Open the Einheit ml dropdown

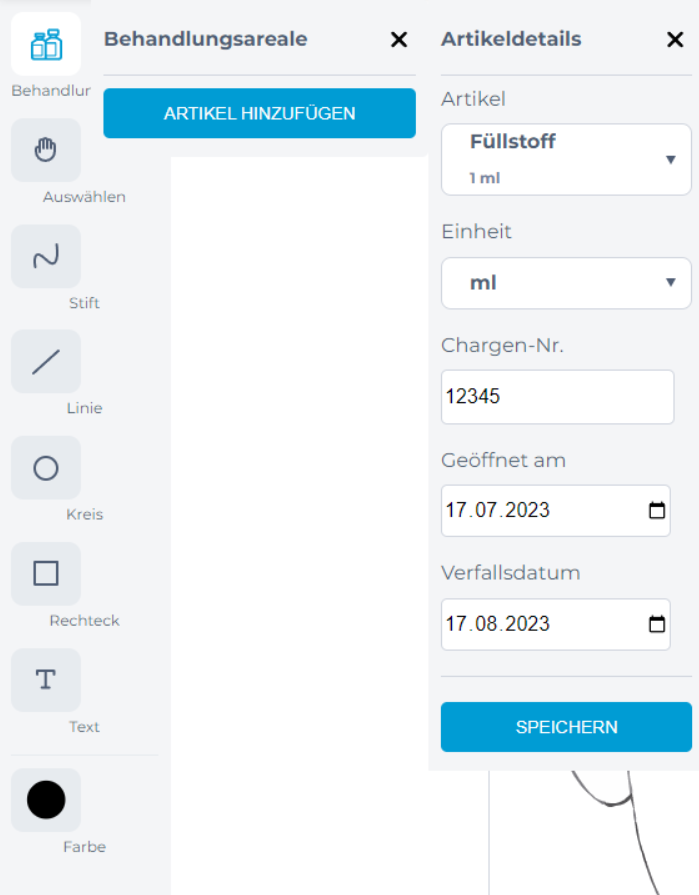coord(566,283)
